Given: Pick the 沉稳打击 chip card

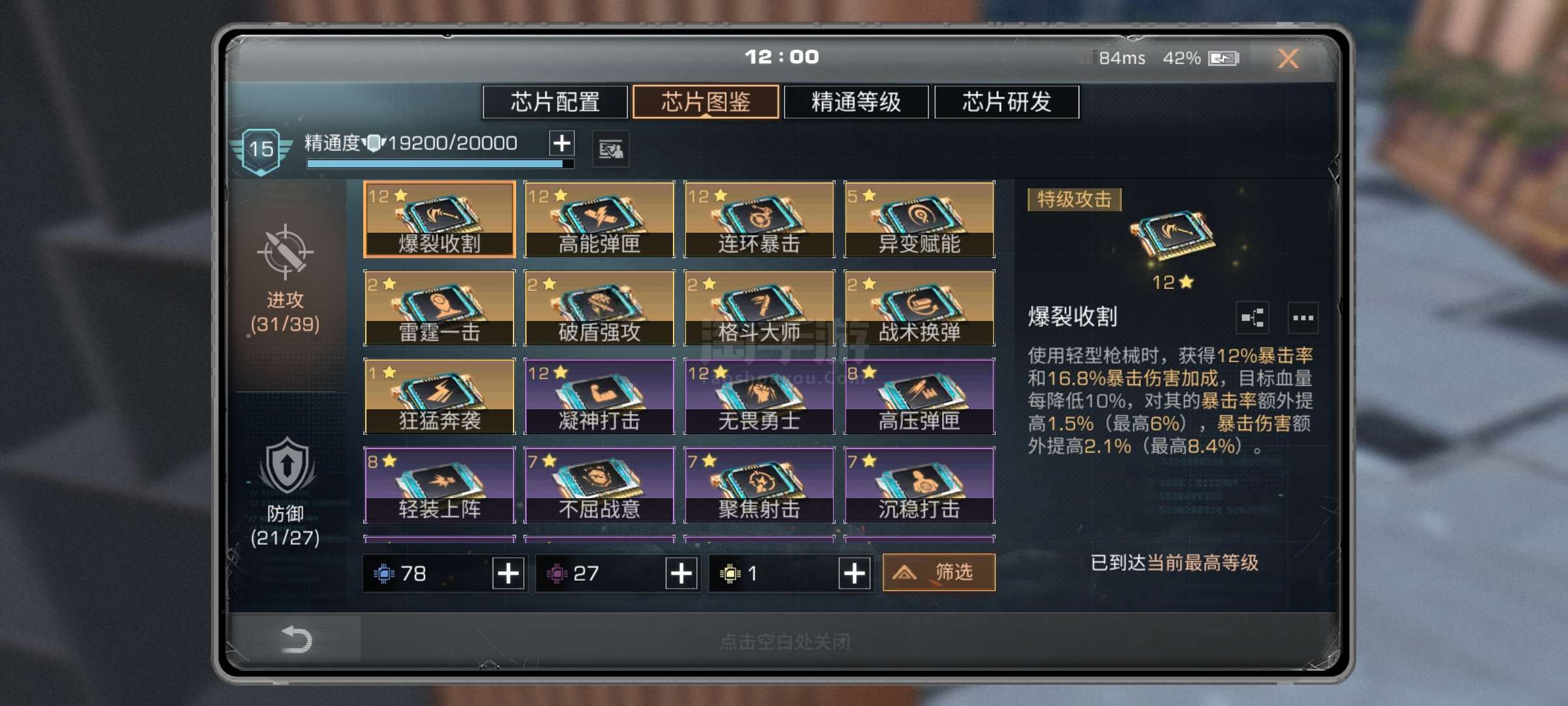Looking at the screenshot, I should pos(919,485).
